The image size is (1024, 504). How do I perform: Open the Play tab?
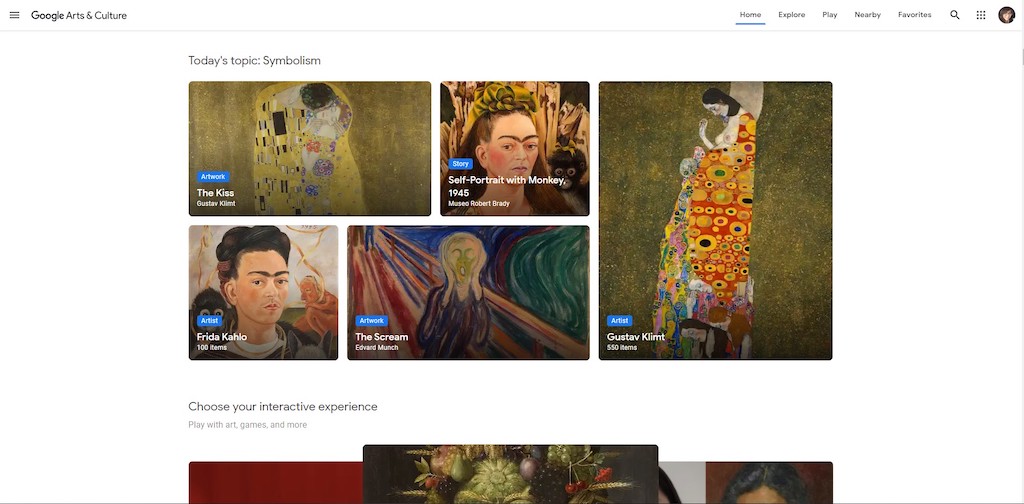(x=829, y=15)
